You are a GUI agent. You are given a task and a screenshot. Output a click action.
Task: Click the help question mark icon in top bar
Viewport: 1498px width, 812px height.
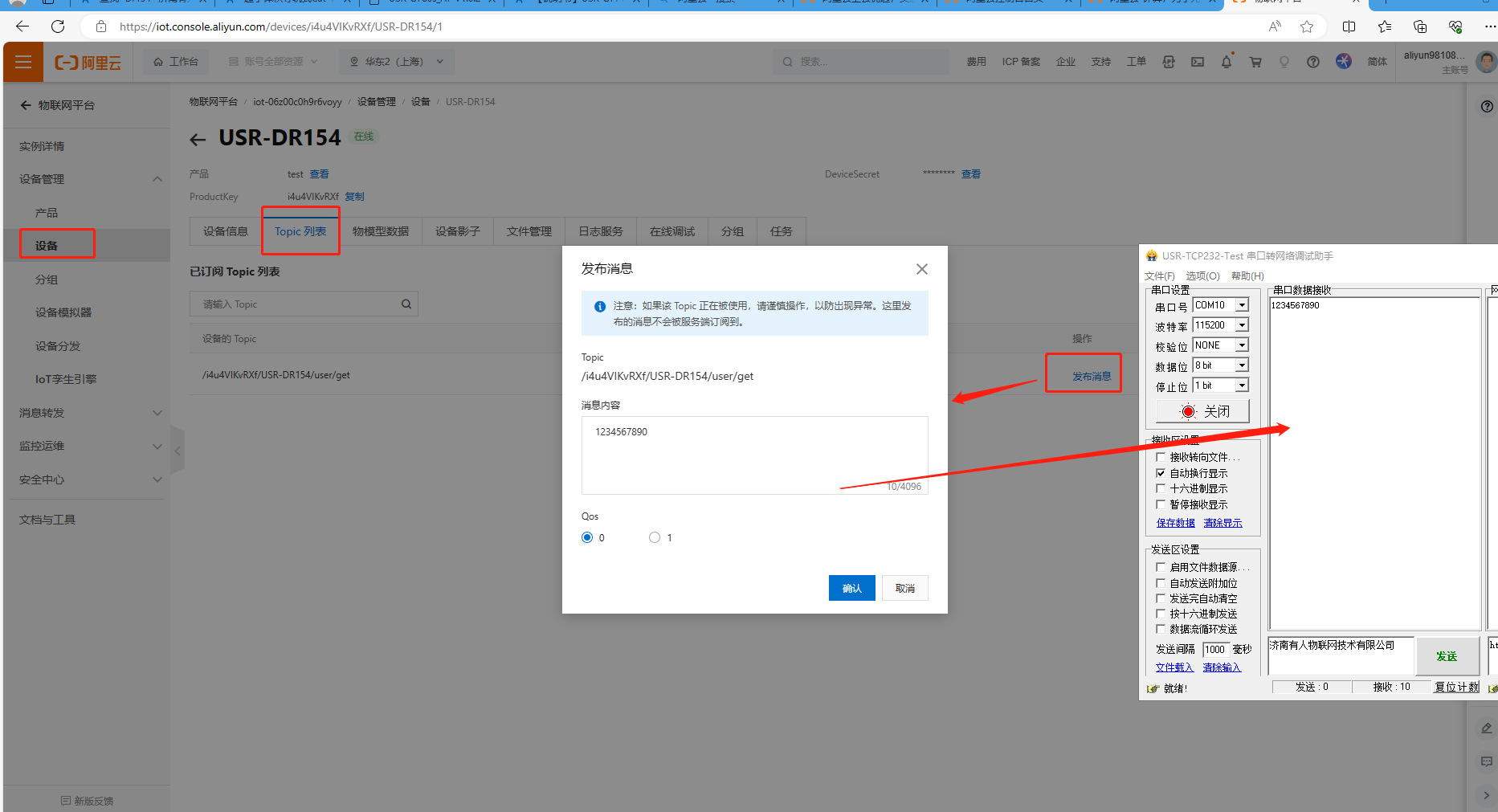tap(1312, 62)
